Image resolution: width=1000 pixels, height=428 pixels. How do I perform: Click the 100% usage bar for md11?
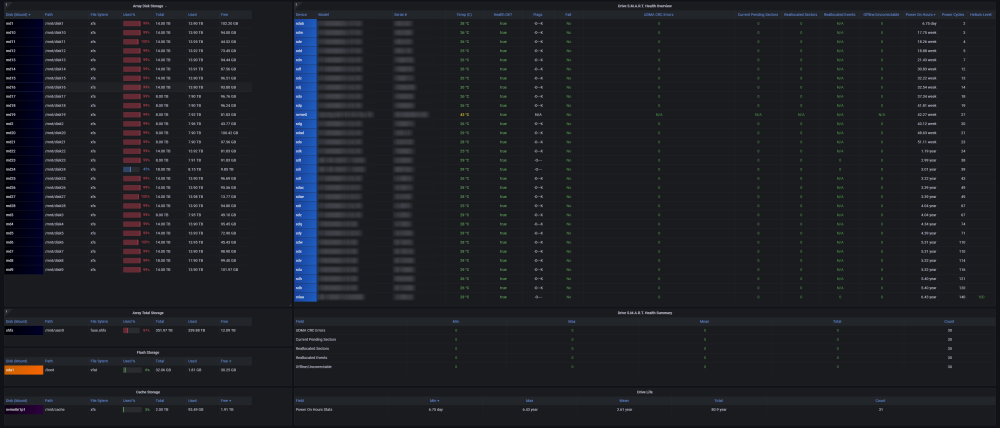tap(132, 41)
